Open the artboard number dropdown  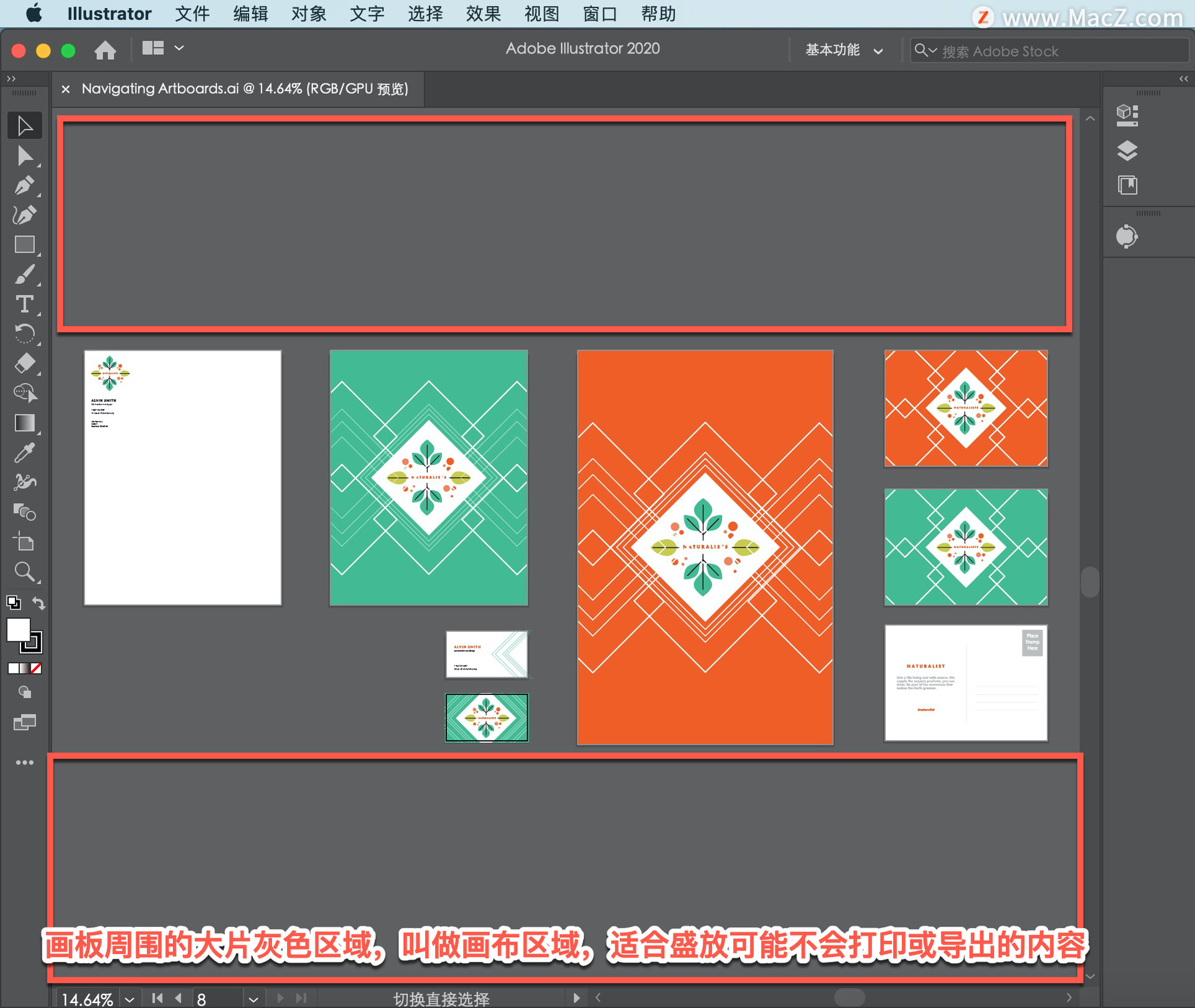(253, 999)
